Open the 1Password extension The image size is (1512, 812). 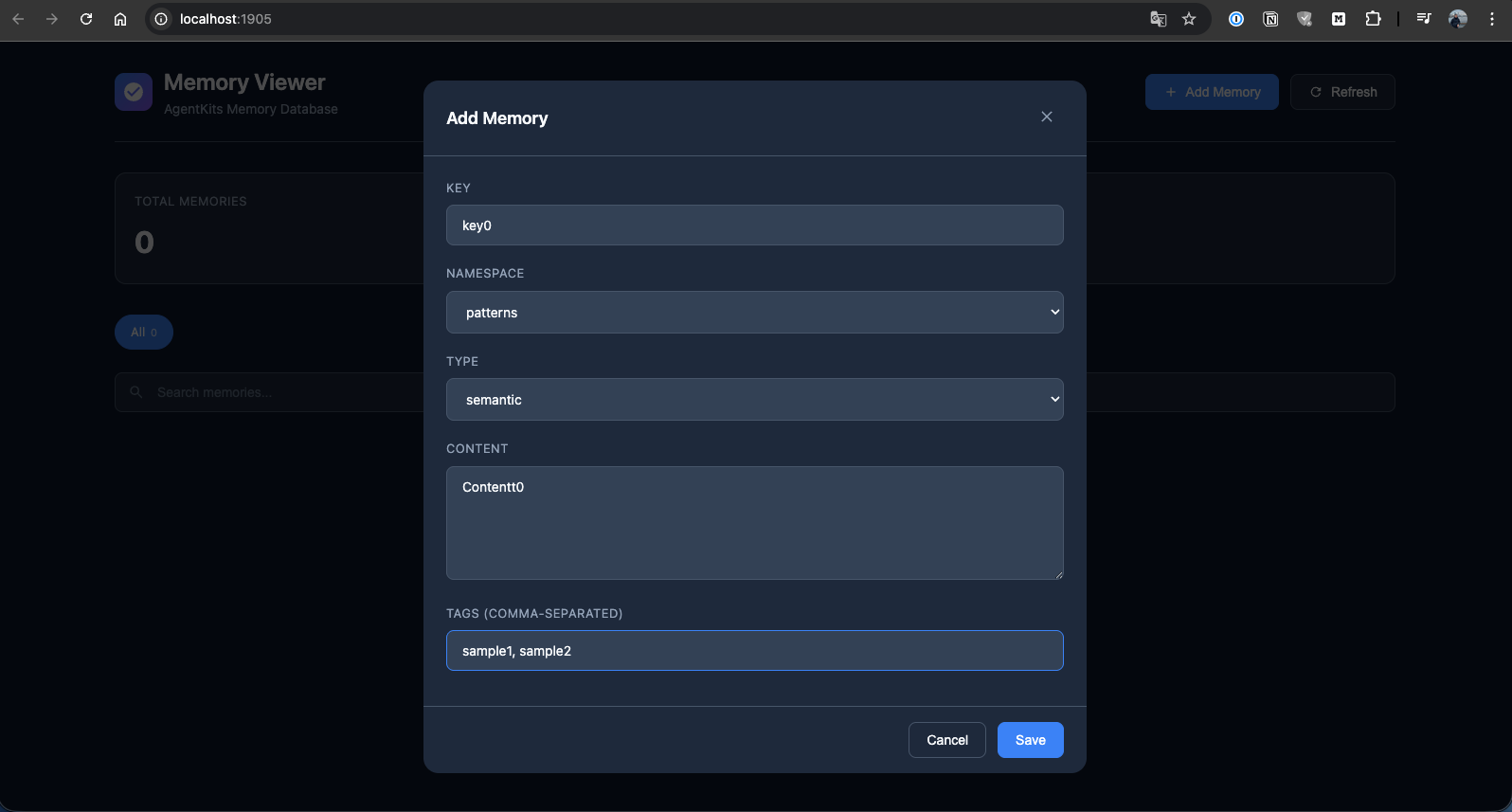1236,19
